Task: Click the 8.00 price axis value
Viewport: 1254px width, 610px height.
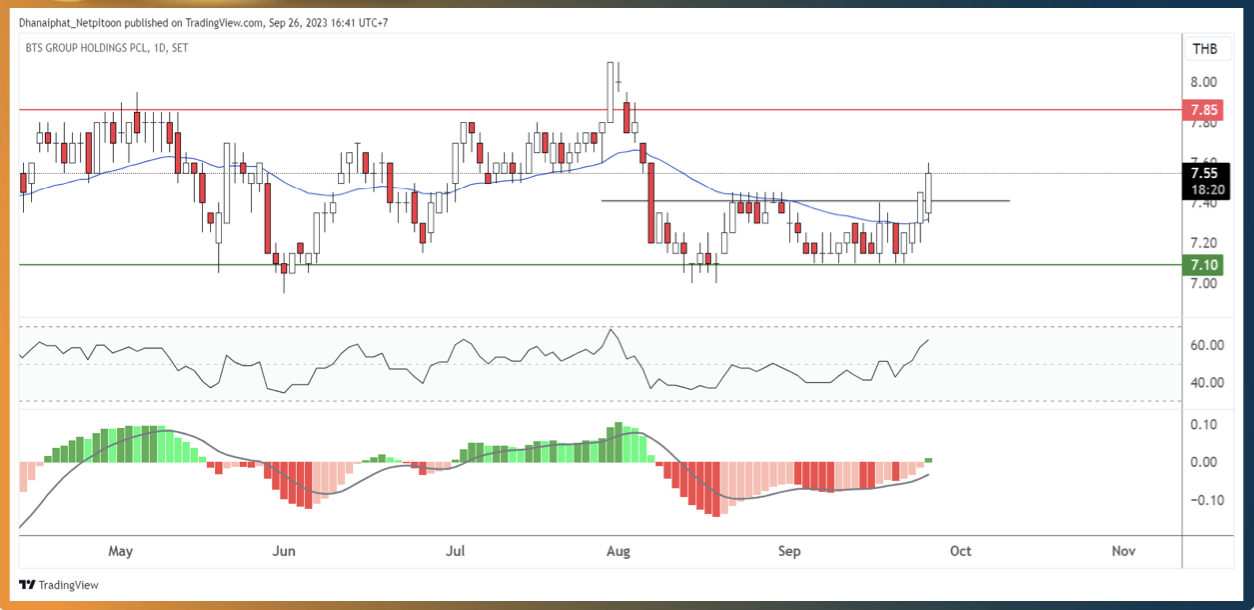Action: (1203, 82)
